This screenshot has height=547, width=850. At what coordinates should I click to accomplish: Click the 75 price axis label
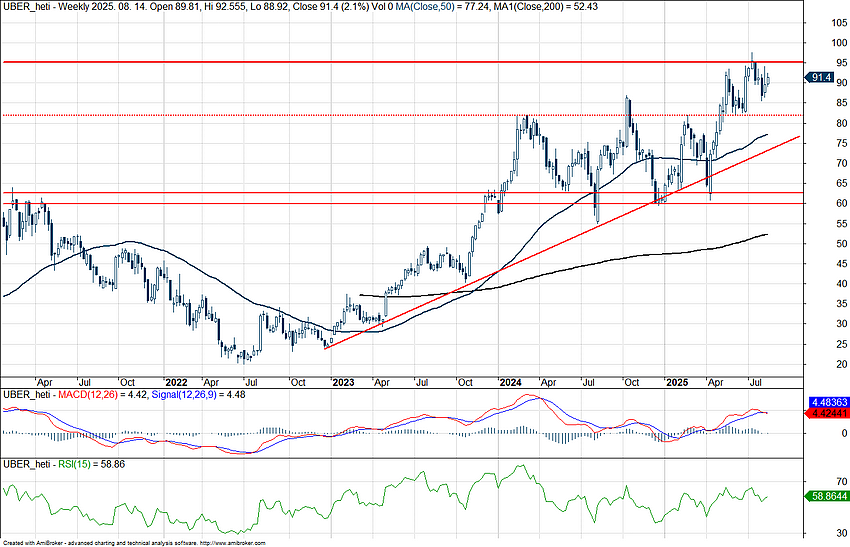pyautogui.click(x=841, y=143)
